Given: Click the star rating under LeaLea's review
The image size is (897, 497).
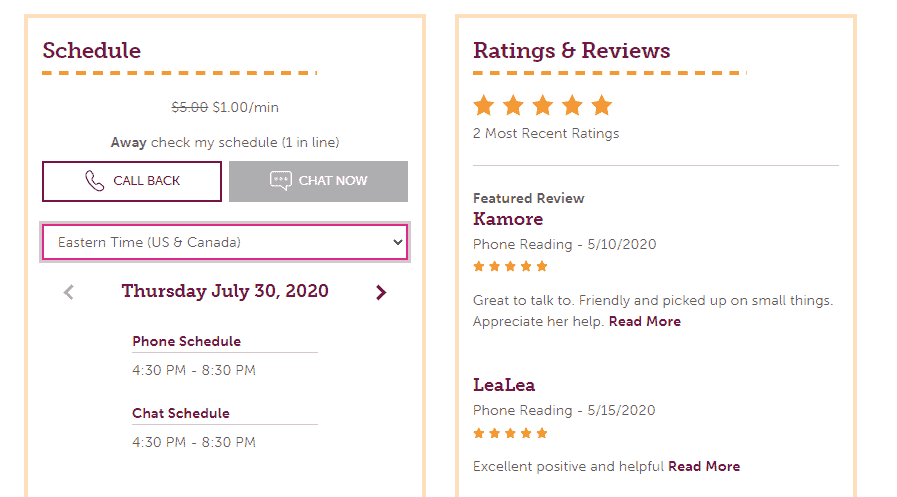Looking at the screenshot, I should coord(510,433).
